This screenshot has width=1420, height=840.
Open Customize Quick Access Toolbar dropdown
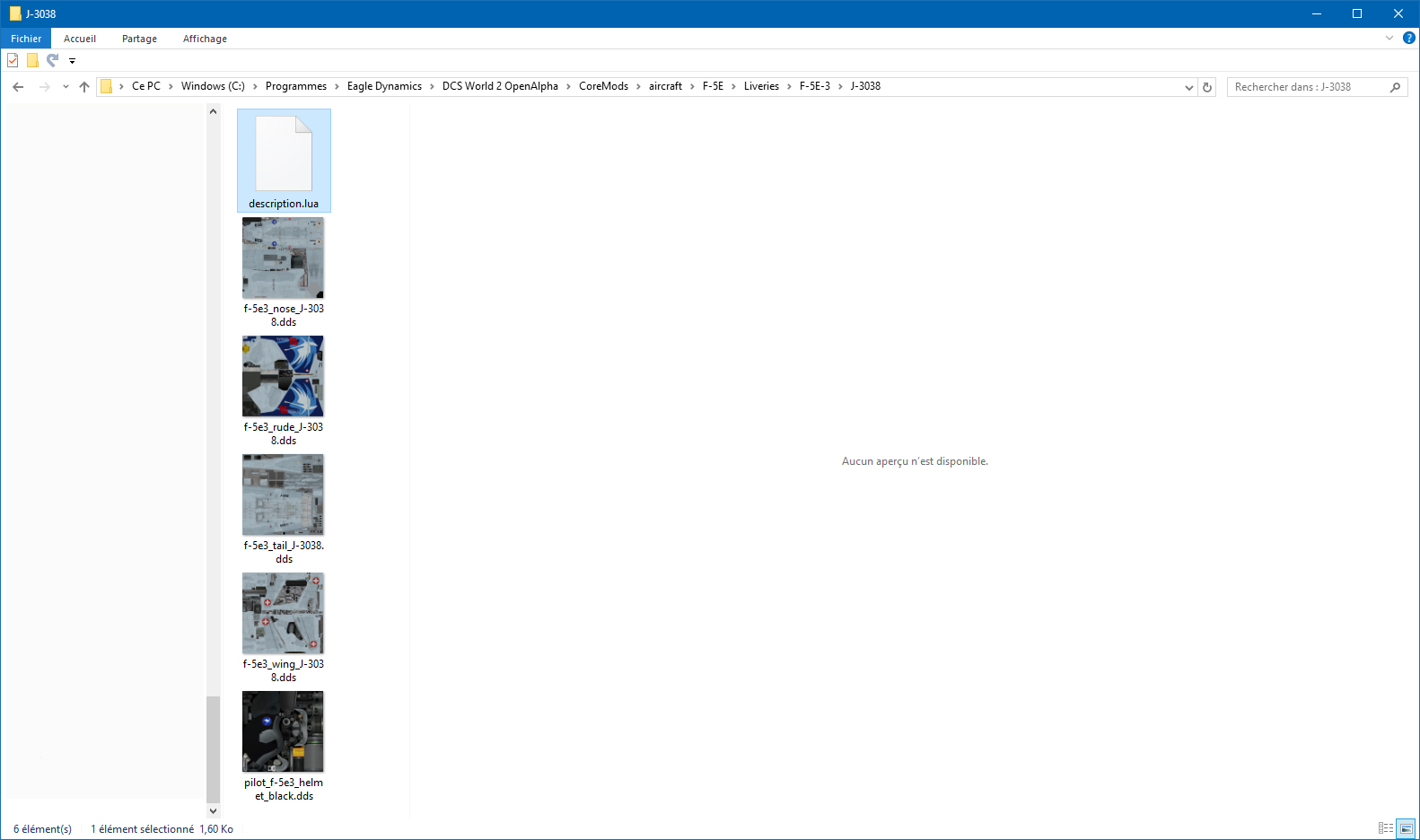pyautogui.click(x=72, y=61)
